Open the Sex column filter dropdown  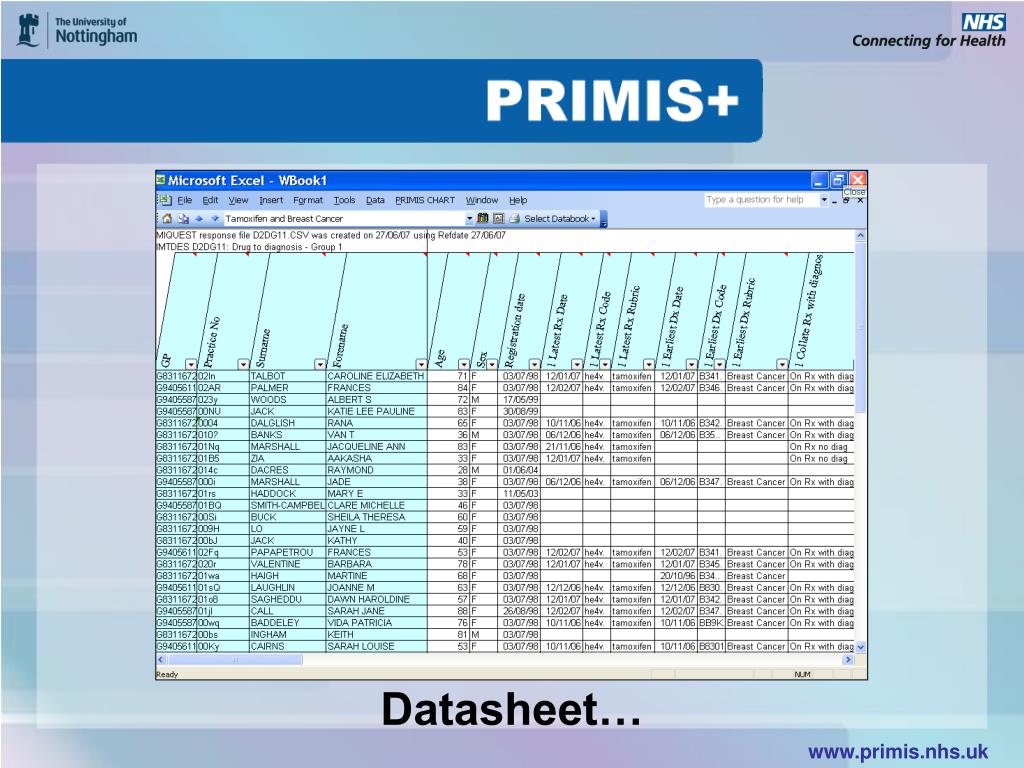point(492,364)
